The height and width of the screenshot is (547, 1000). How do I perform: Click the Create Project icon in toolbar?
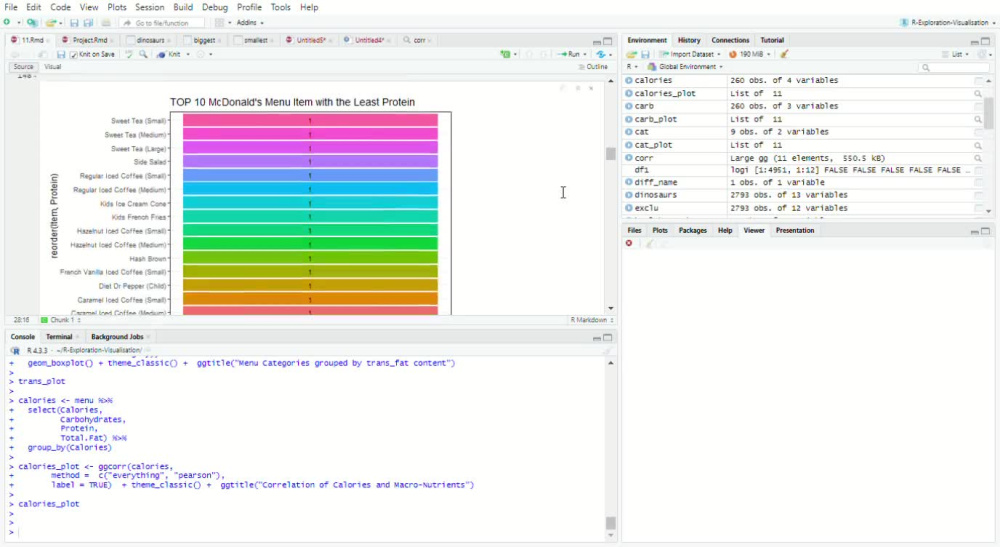32,22
